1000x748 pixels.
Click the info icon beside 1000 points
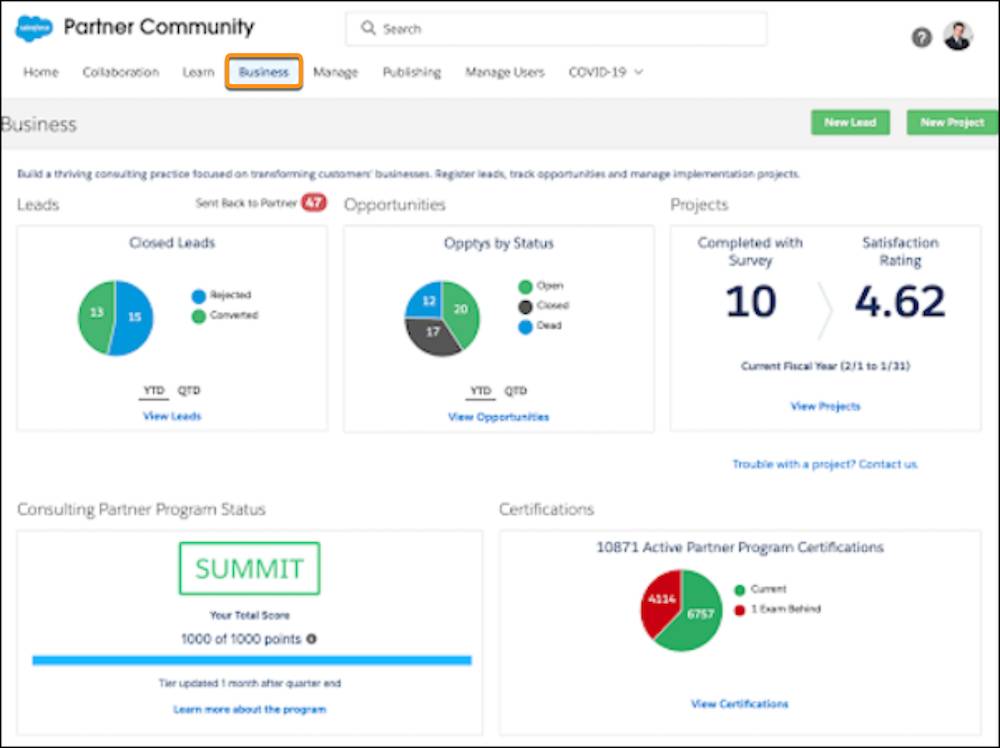click(311, 638)
